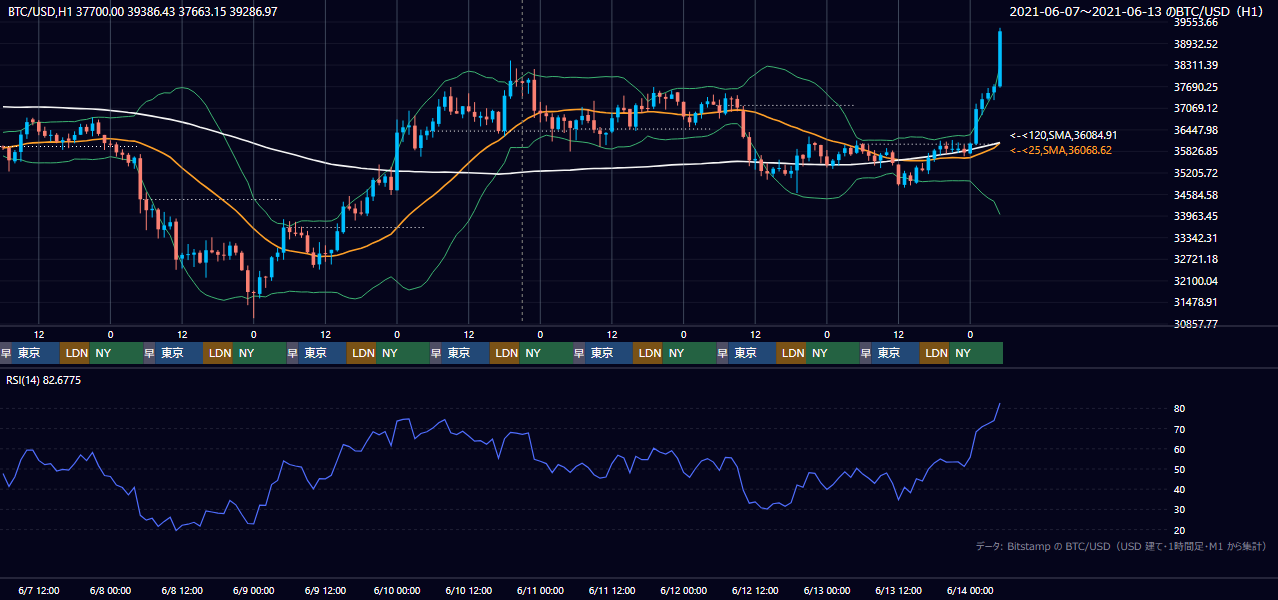1278x600 pixels.
Task: Click the 33963.45 price axis label
Action: point(1197,216)
